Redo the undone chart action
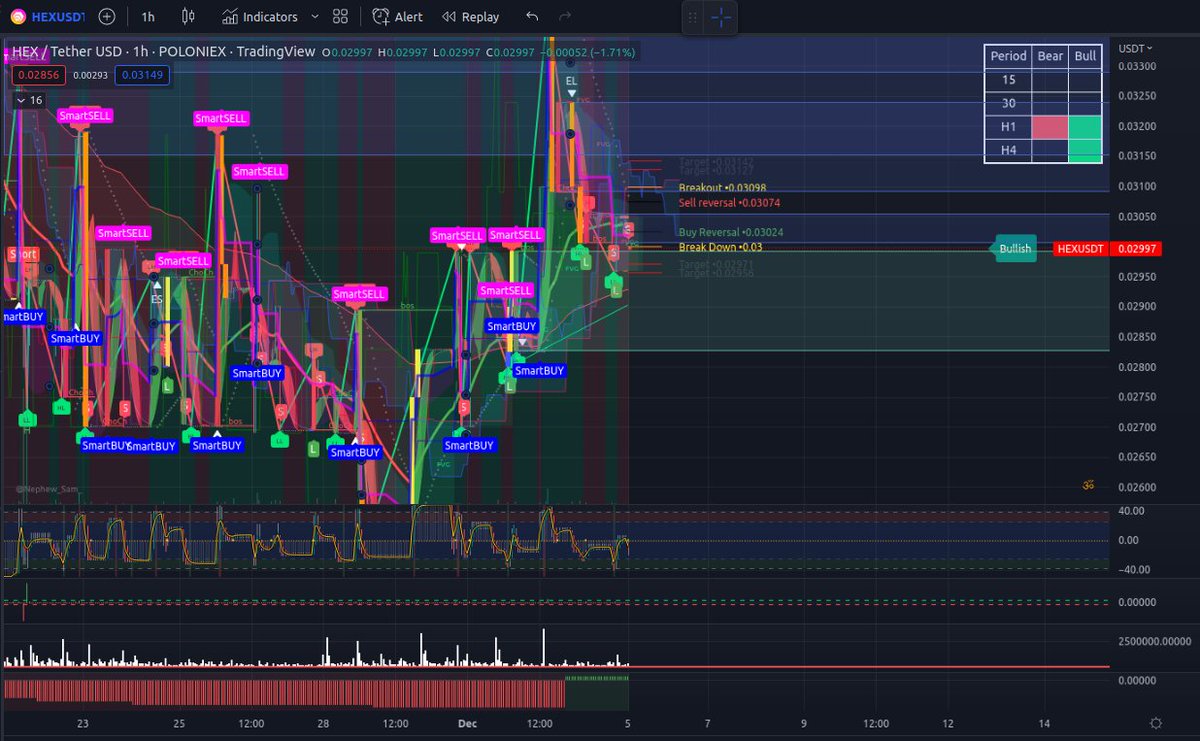The height and width of the screenshot is (741, 1200). click(563, 16)
